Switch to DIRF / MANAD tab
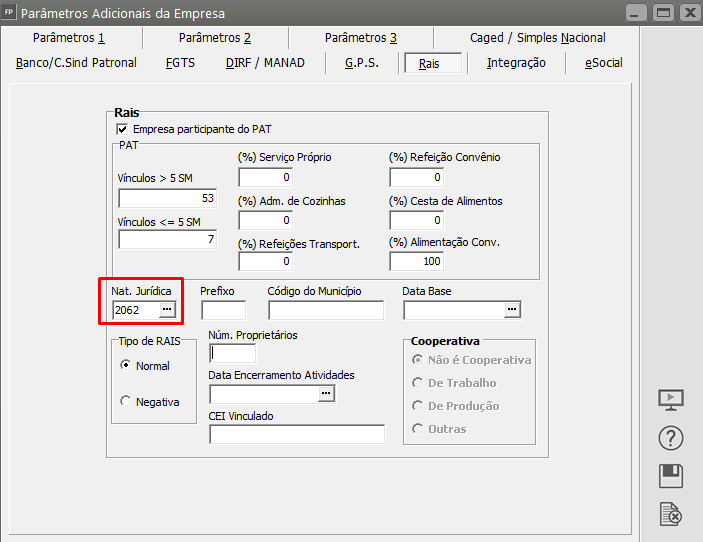The height and width of the screenshot is (542, 703). pyautogui.click(x=264, y=63)
